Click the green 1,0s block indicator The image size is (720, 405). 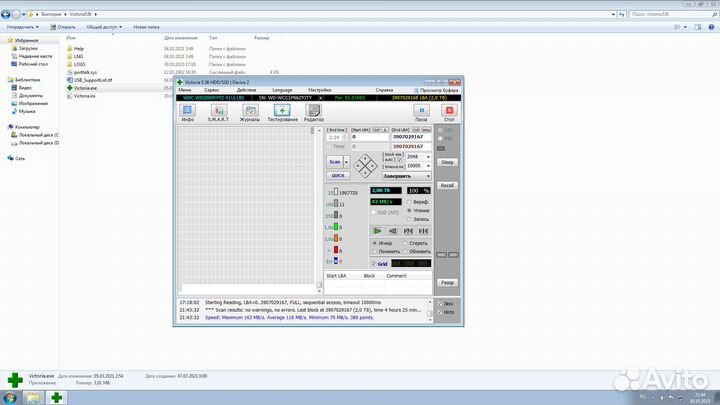tap(336, 227)
